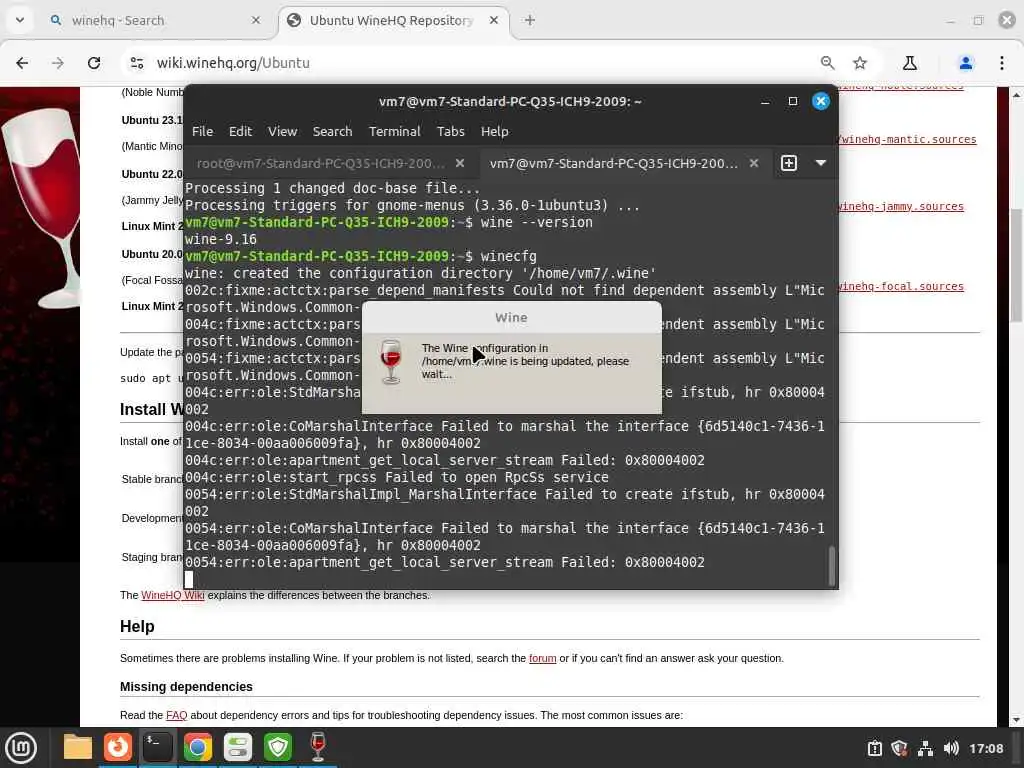Click the terminal vertical scrollbar
Viewport: 1024px width, 768px height.
pos(831,566)
